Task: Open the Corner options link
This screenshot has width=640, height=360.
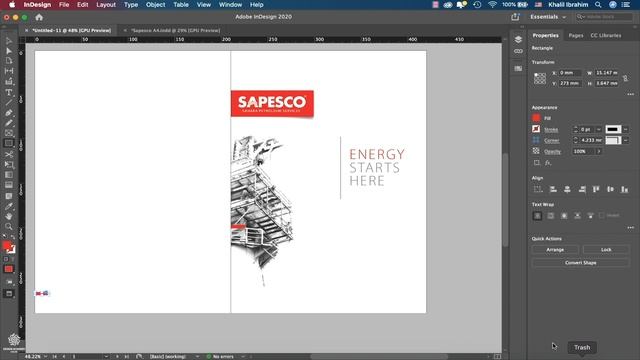Action: pos(551,141)
